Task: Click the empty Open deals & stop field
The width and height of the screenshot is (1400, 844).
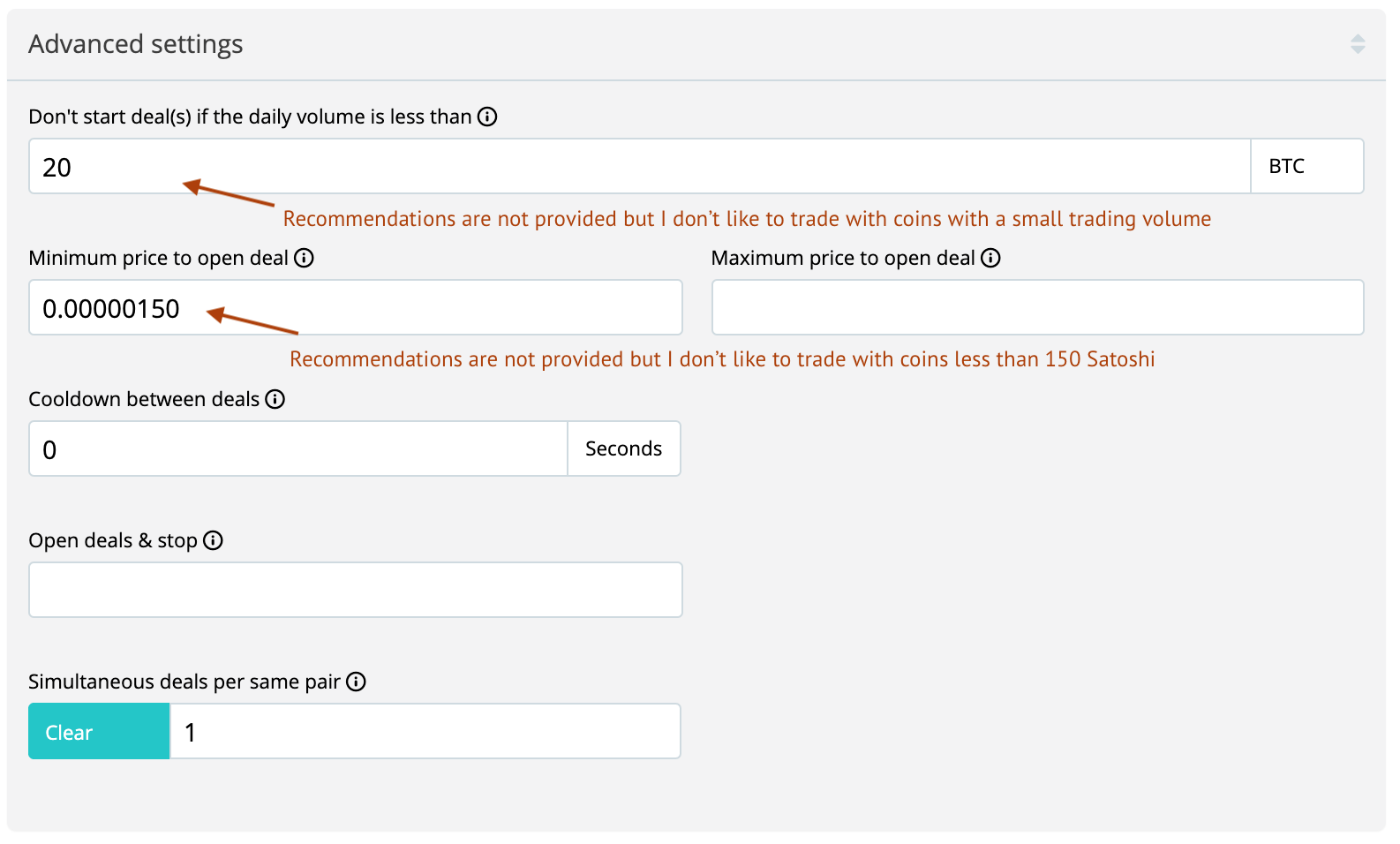Action: click(x=355, y=590)
